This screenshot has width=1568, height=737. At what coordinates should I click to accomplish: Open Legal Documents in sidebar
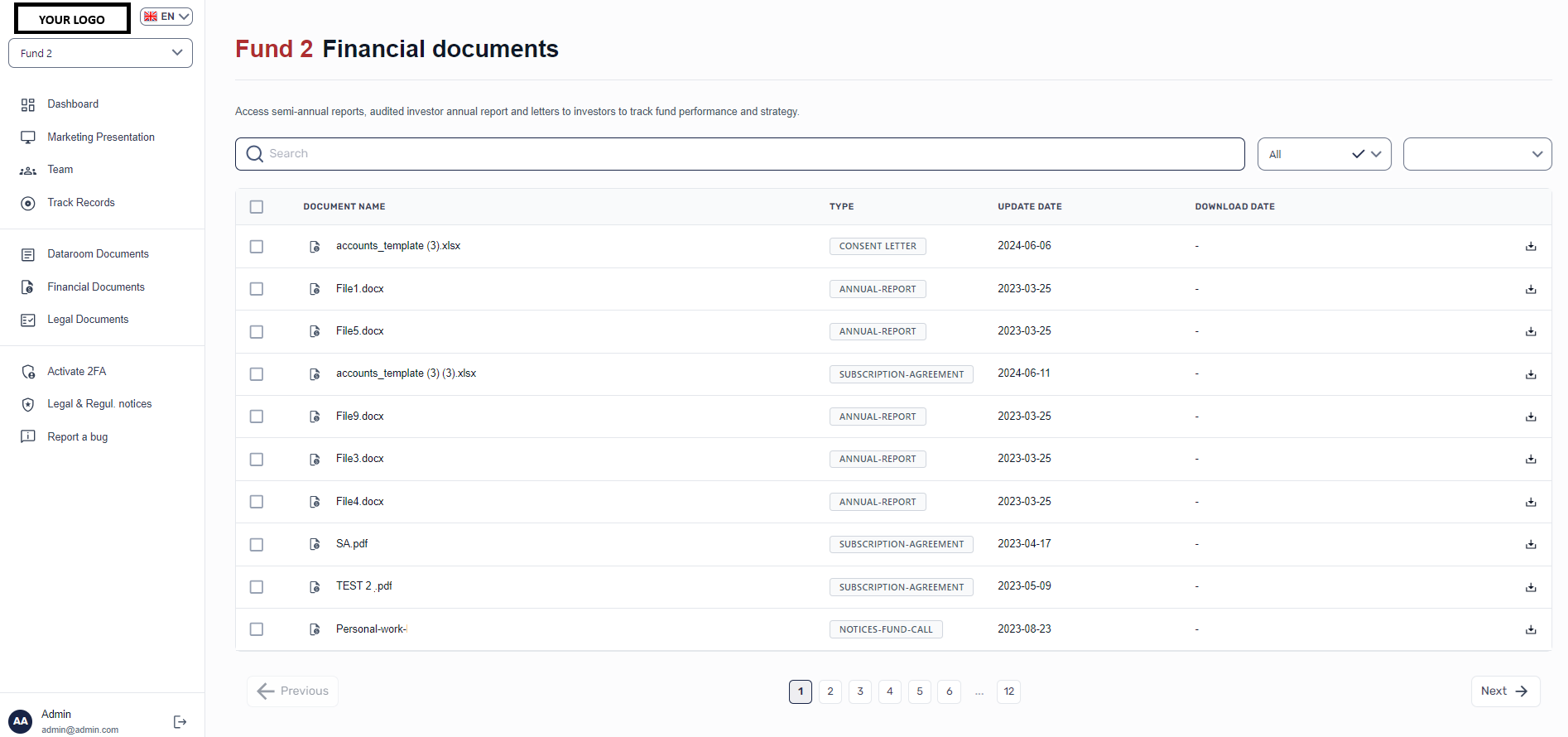coord(88,320)
